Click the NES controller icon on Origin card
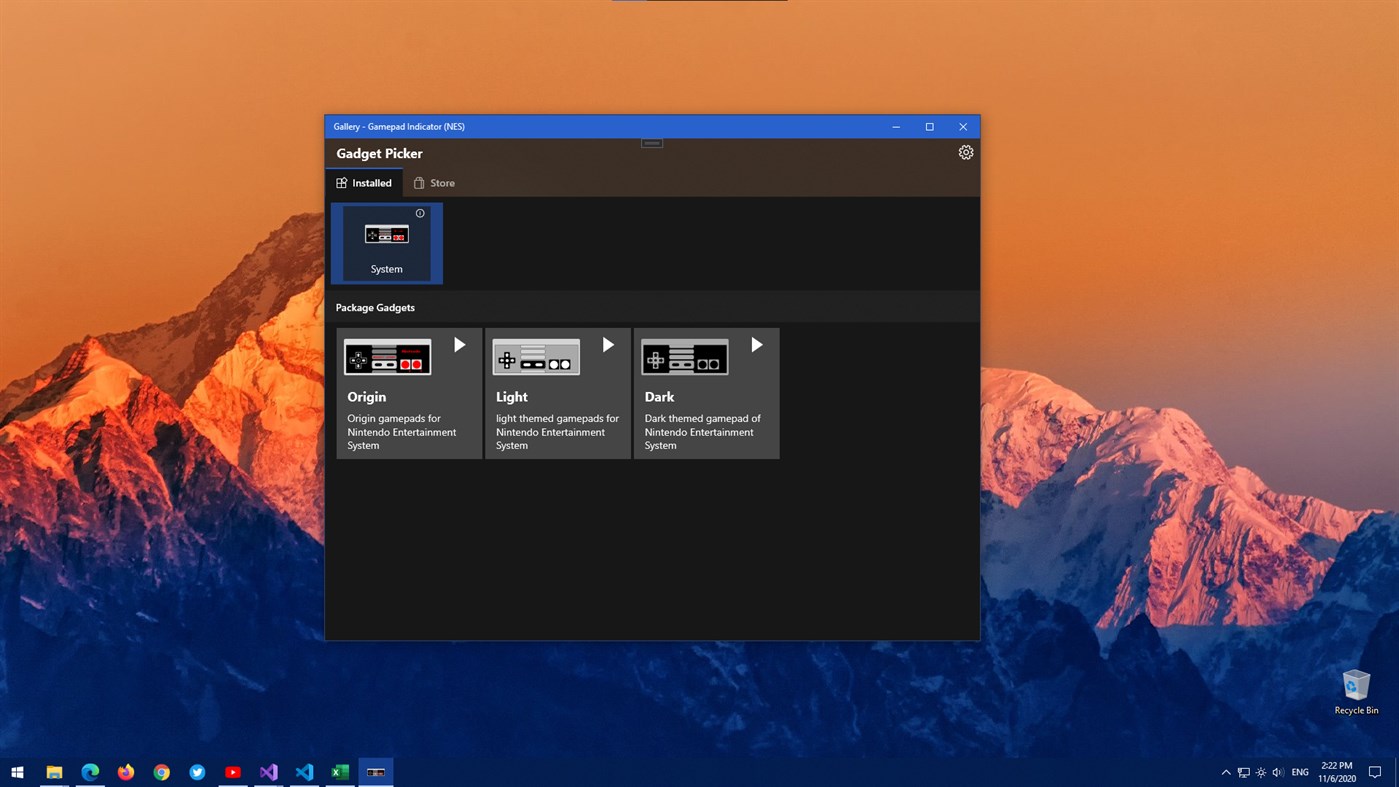This screenshot has height=787, width=1399. 387,356
